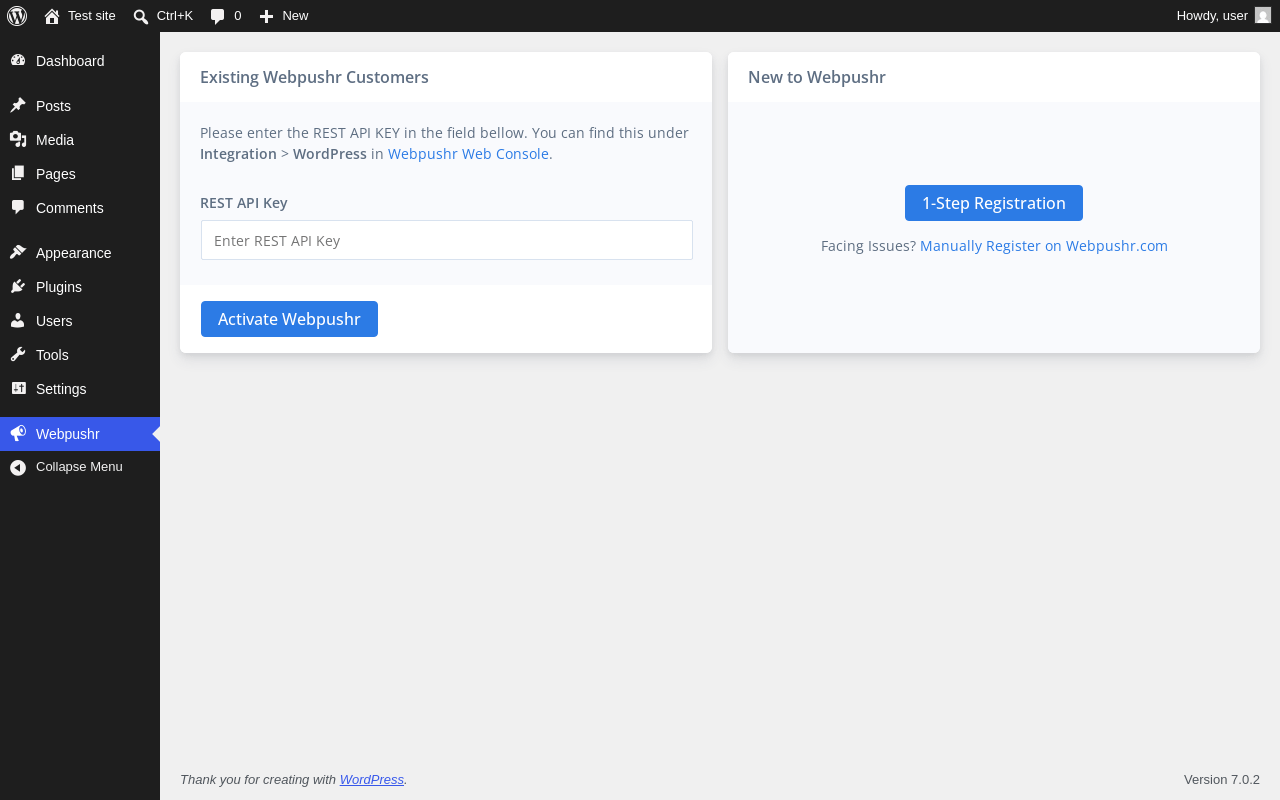Screen dimensions: 1280x800
Task: Go to Media library menu
Action: click(55, 140)
